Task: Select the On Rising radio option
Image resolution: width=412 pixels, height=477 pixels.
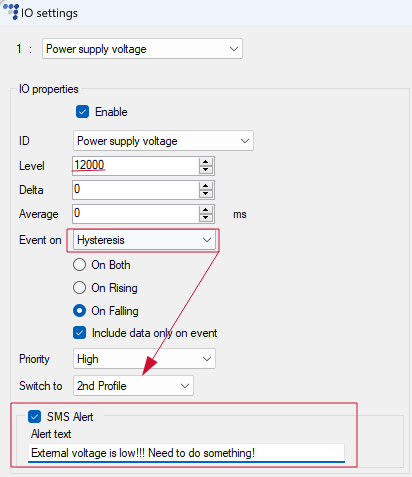Action: [79, 287]
